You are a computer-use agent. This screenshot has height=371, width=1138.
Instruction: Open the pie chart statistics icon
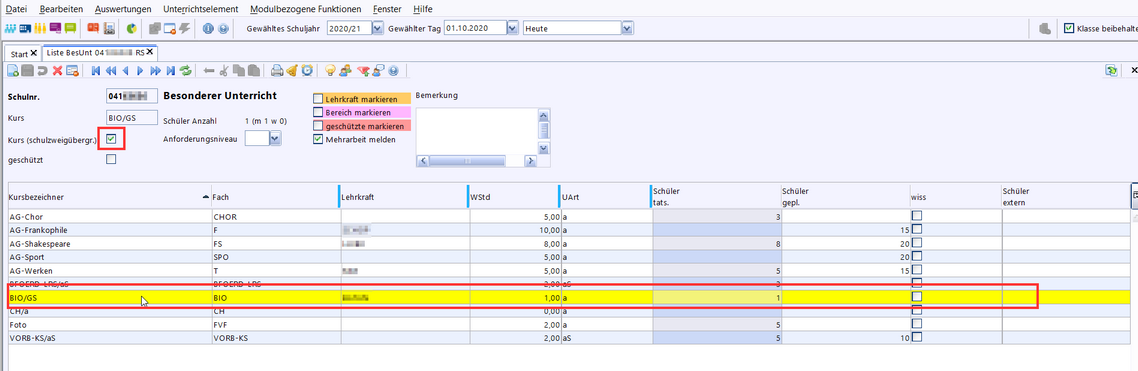pos(131,28)
